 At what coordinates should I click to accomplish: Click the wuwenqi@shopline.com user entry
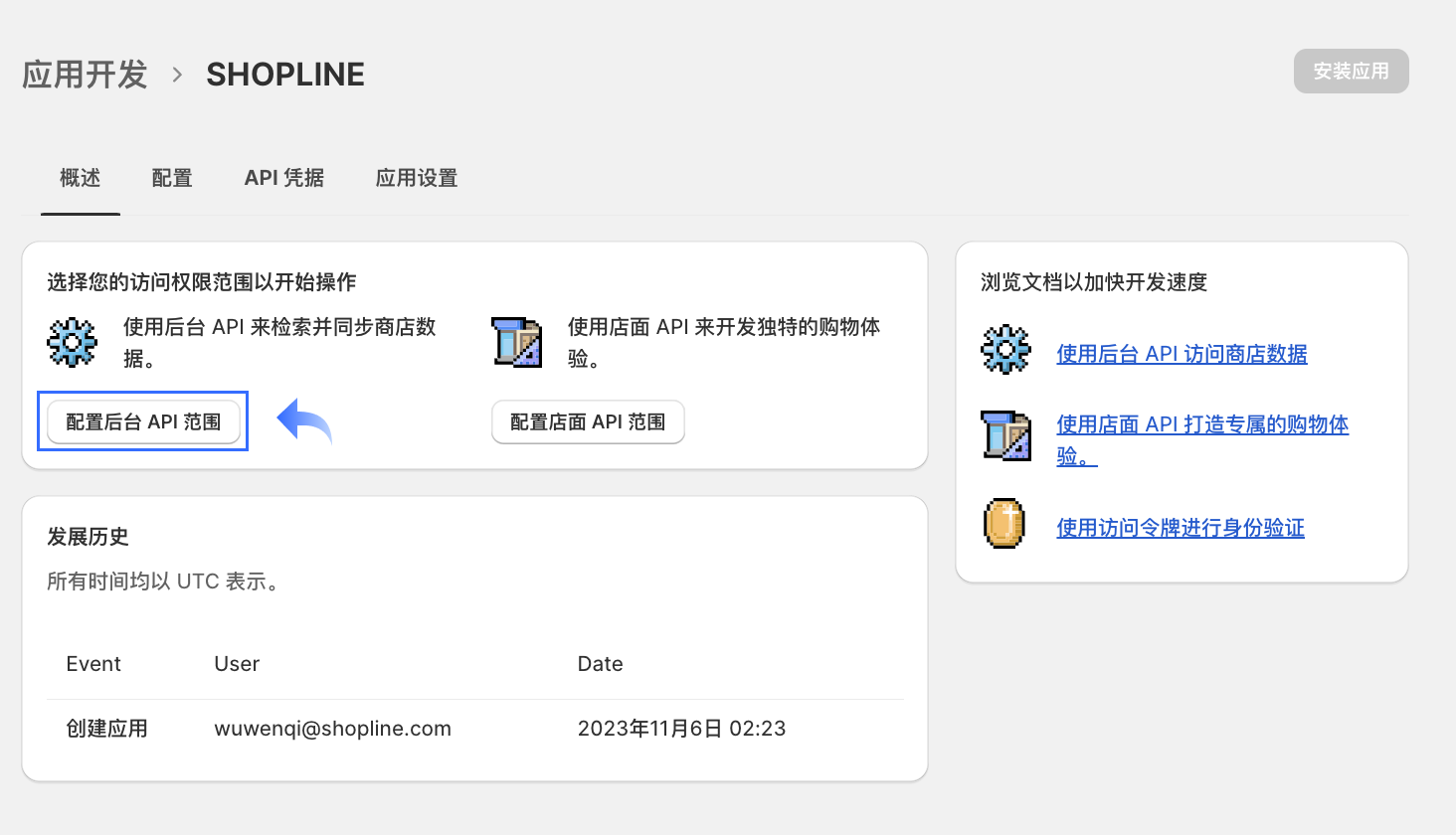(332, 728)
